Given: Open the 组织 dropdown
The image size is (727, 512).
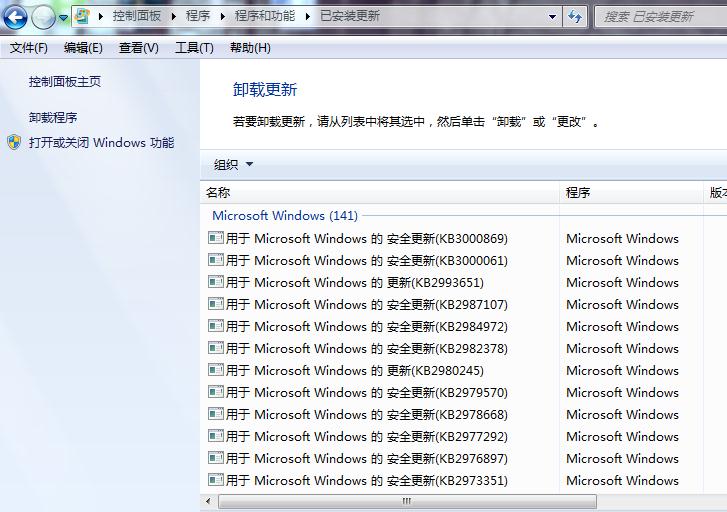Looking at the screenshot, I should point(233,164).
